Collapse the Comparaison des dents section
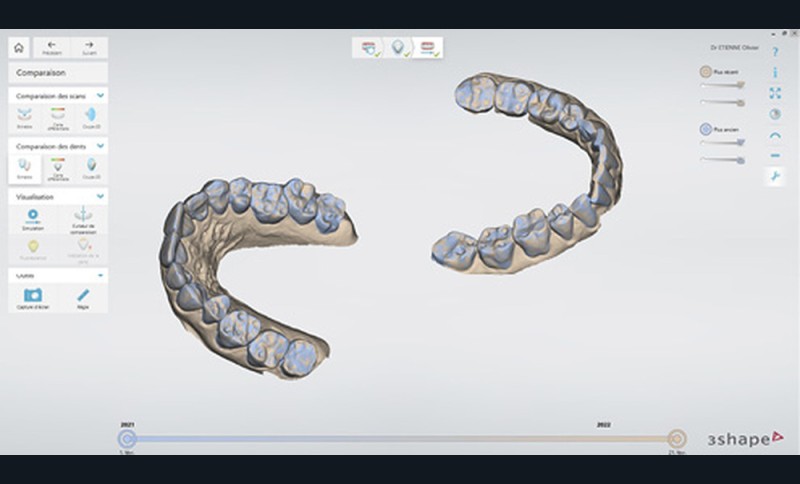This screenshot has height=484, width=800. coord(101,146)
